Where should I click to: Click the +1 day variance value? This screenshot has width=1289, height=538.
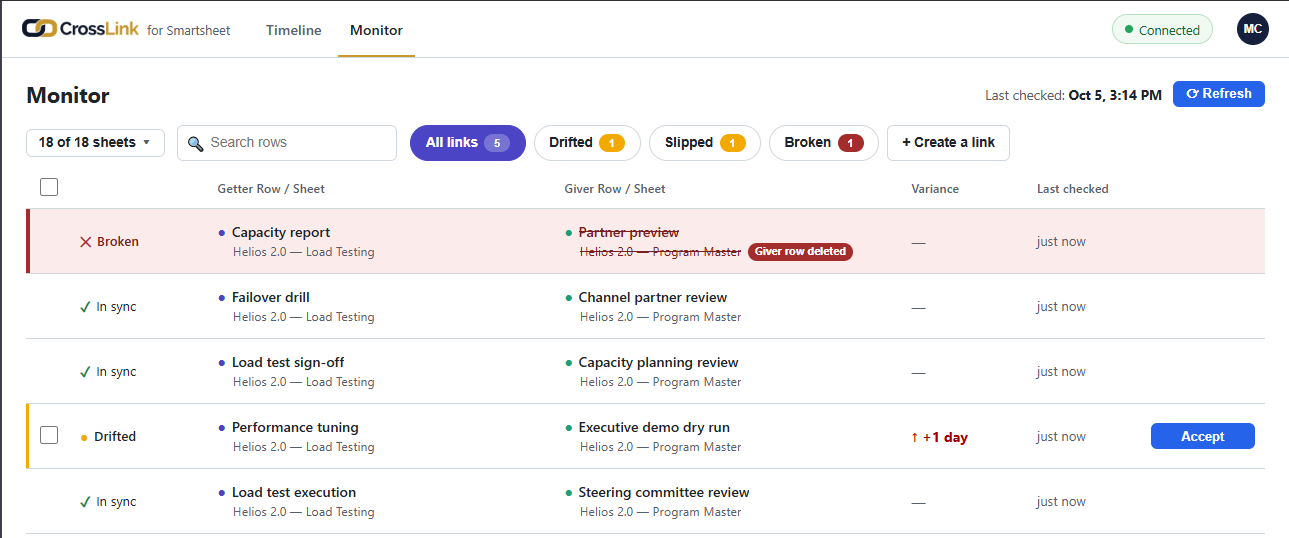click(945, 437)
